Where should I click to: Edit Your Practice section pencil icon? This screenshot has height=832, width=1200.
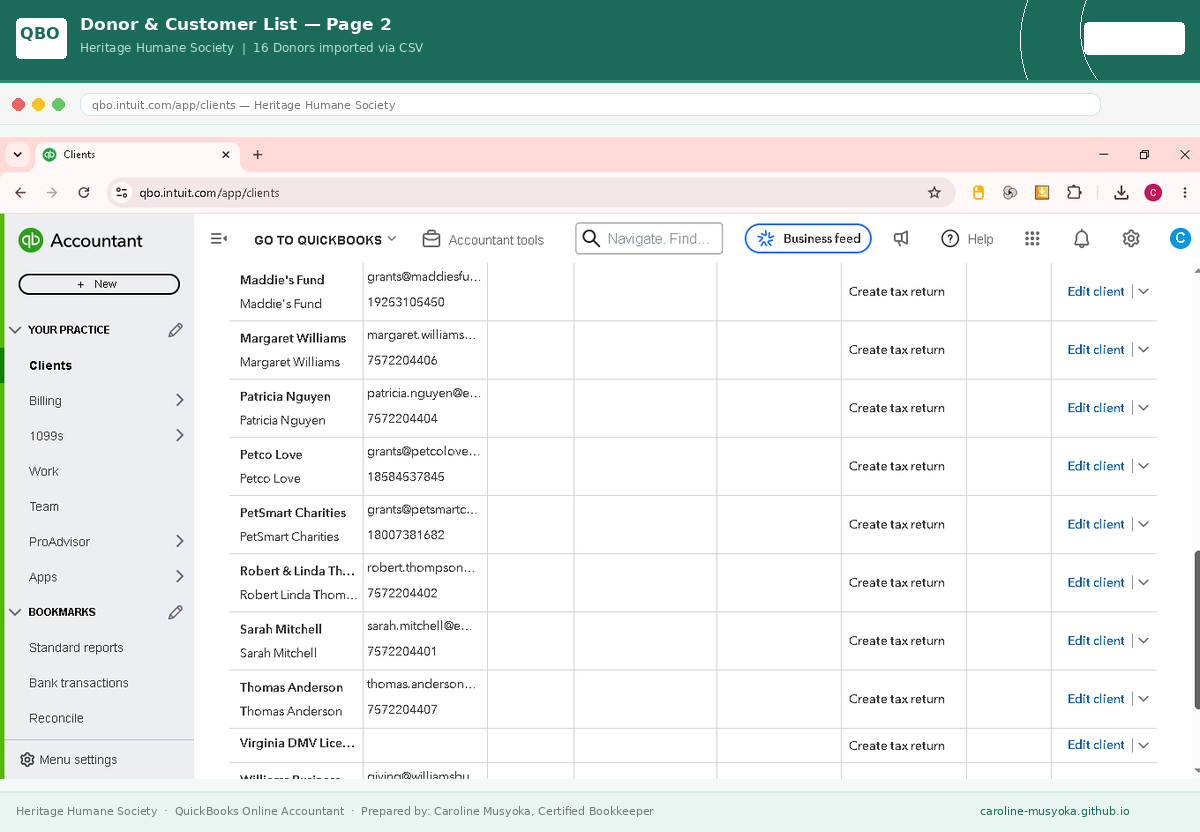pyautogui.click(x=176, y=329)
